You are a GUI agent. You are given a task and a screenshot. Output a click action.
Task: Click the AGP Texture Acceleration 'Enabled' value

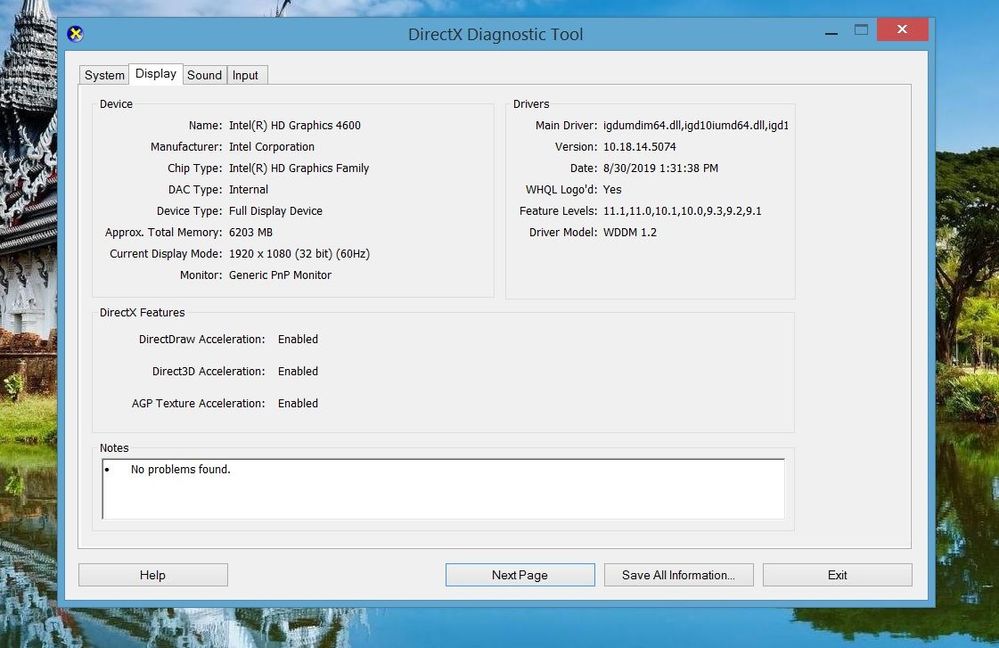click(298, 403)
